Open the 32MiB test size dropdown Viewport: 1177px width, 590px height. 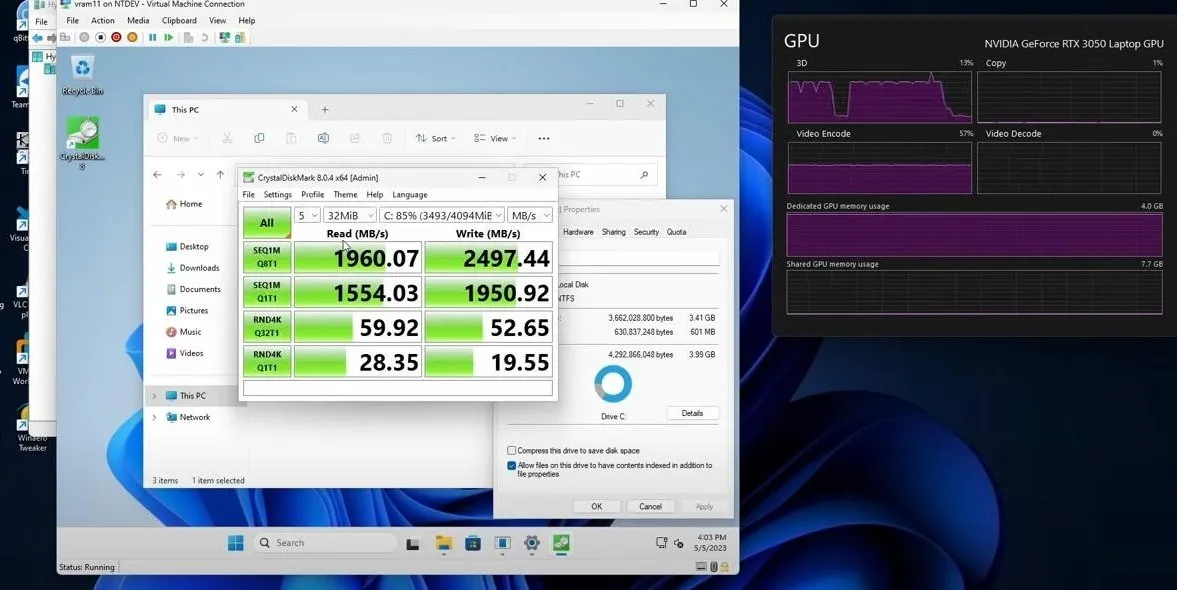(350, 215)
